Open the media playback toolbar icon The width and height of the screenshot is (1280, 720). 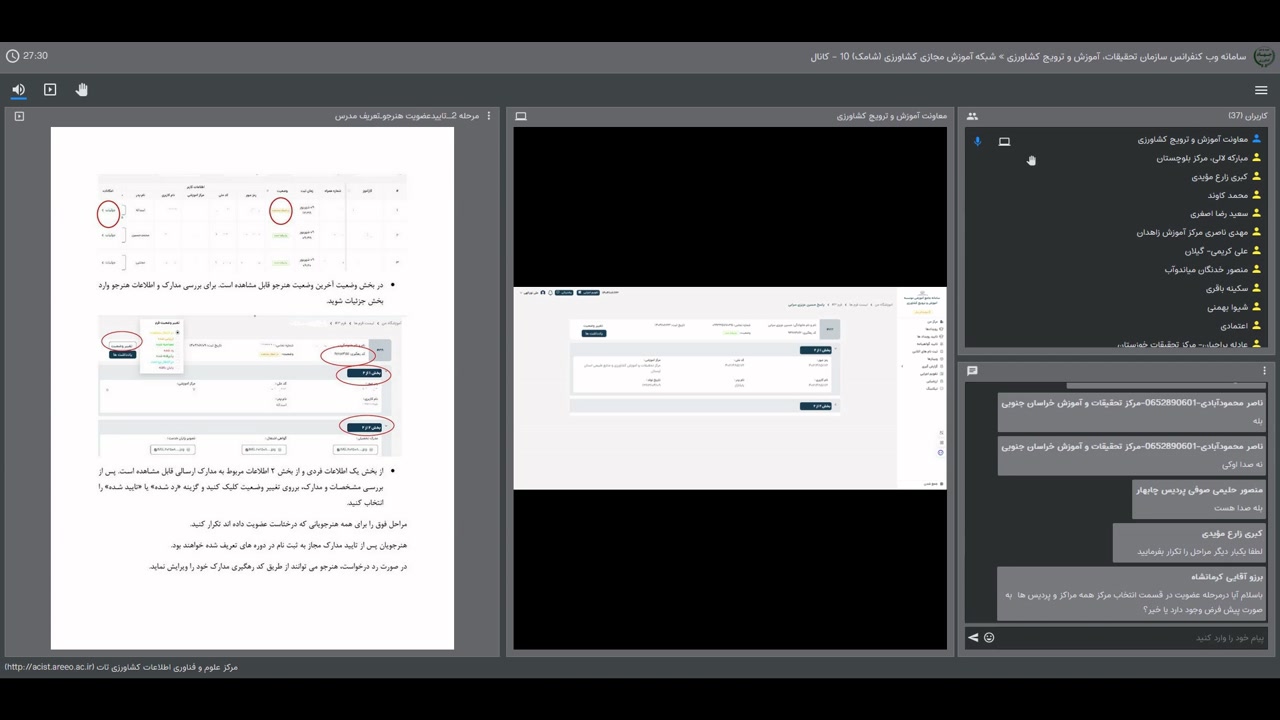(50, 90)
